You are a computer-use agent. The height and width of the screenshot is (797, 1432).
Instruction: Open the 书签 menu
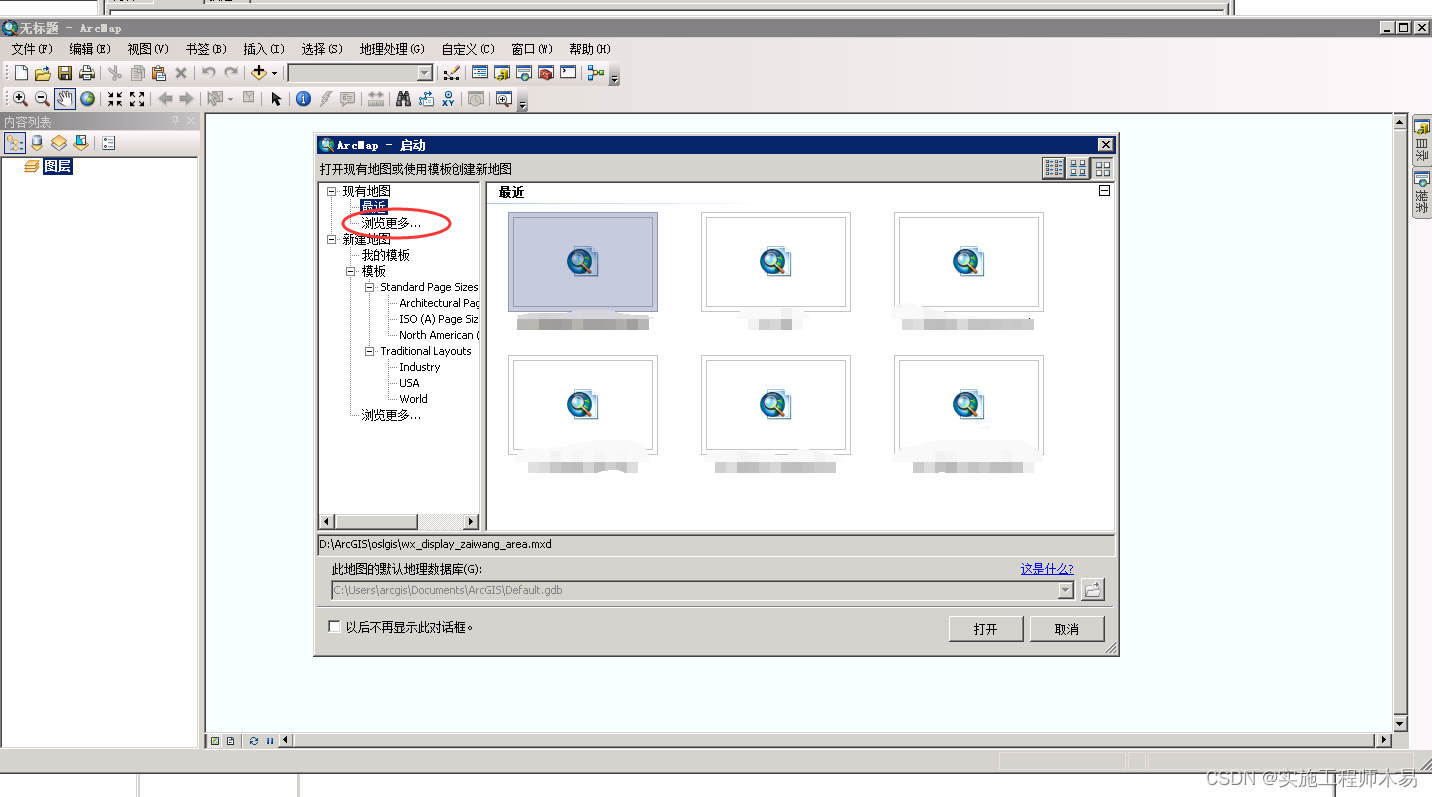point(206,48)
